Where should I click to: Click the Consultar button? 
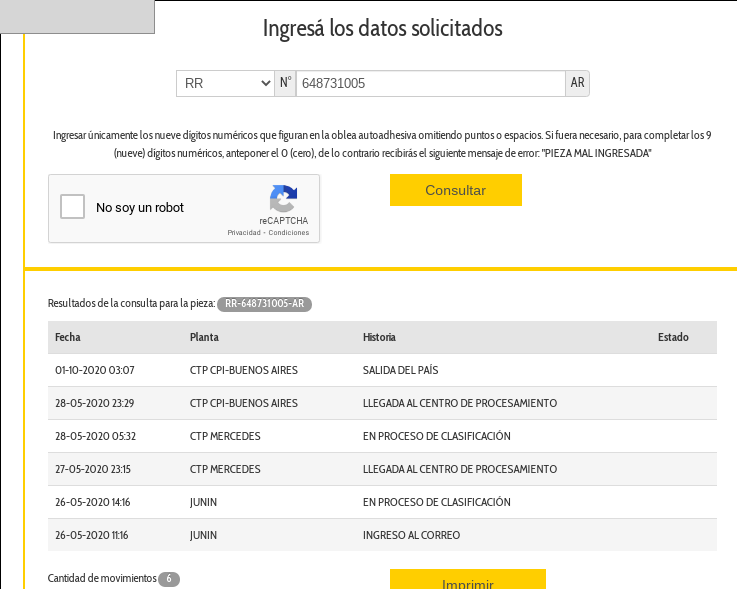(x=456, y=190)
